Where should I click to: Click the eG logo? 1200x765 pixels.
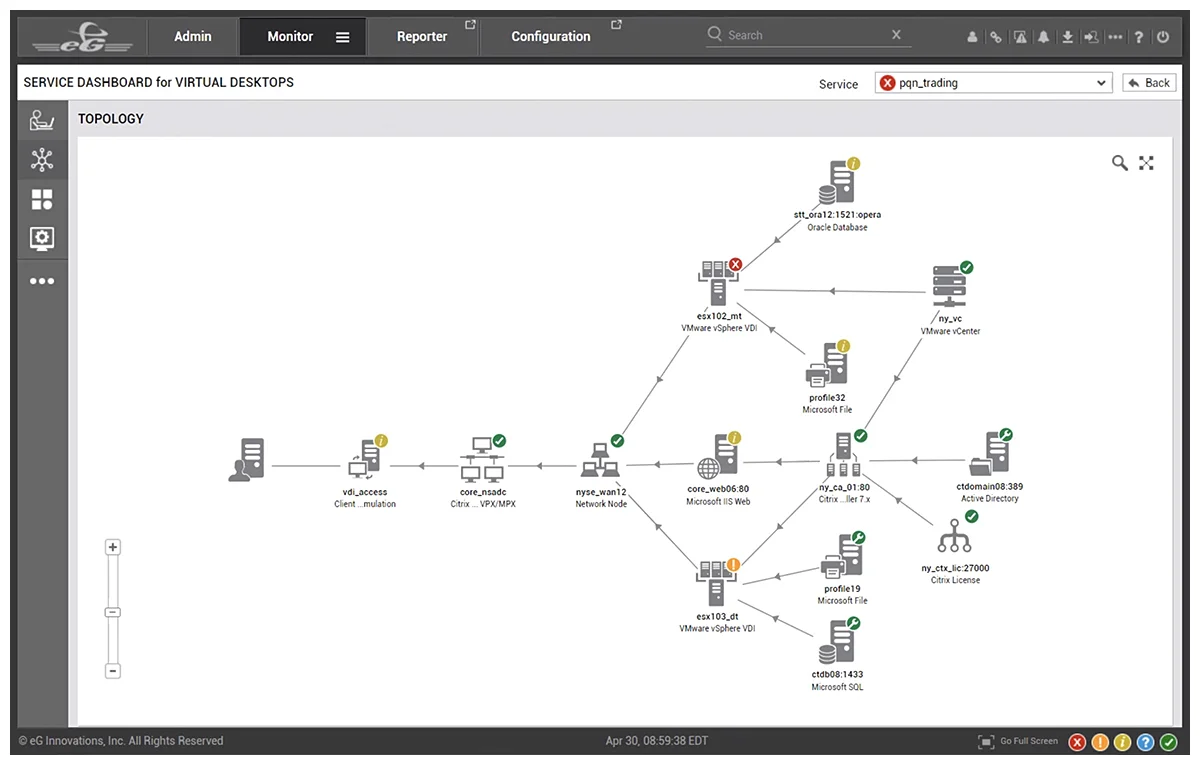click(82, 39)
